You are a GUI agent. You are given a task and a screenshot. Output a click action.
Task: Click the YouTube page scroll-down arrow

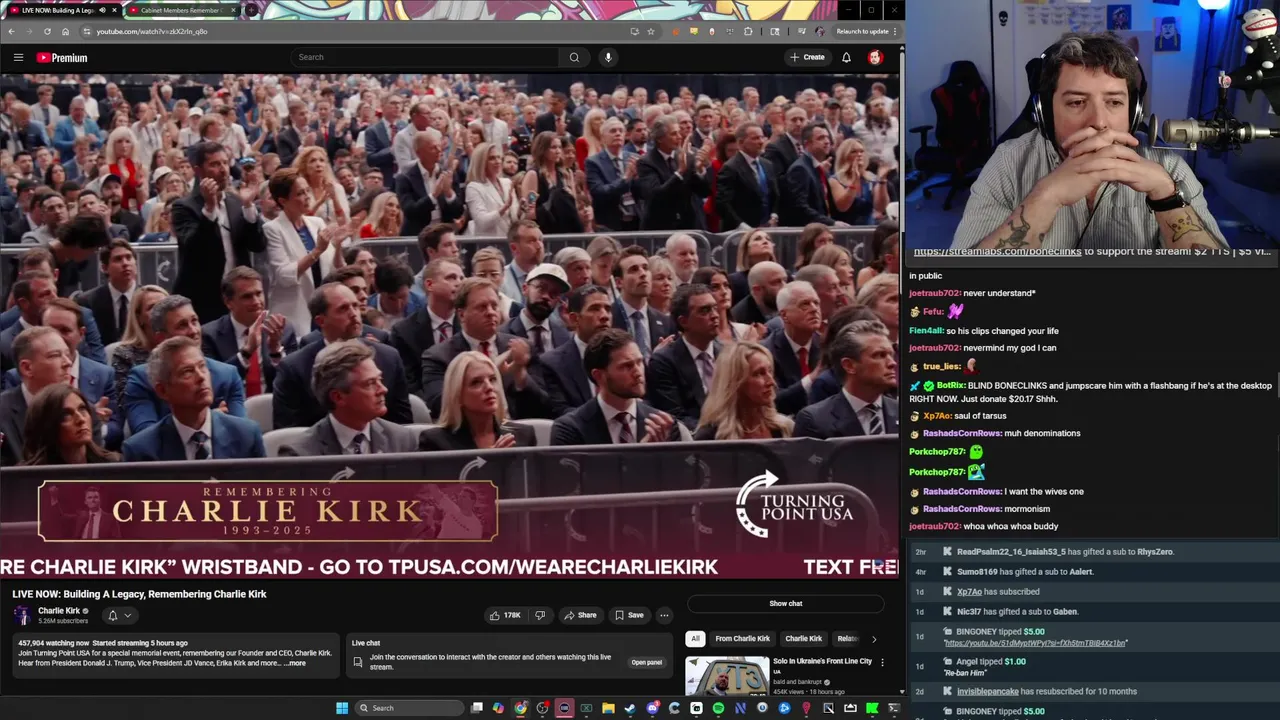tap(901, 691)
